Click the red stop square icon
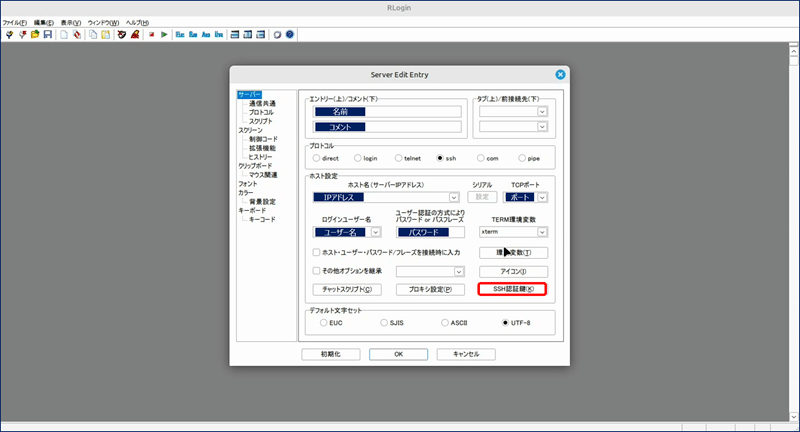800x432 pixels. click(x=152, y=35)
